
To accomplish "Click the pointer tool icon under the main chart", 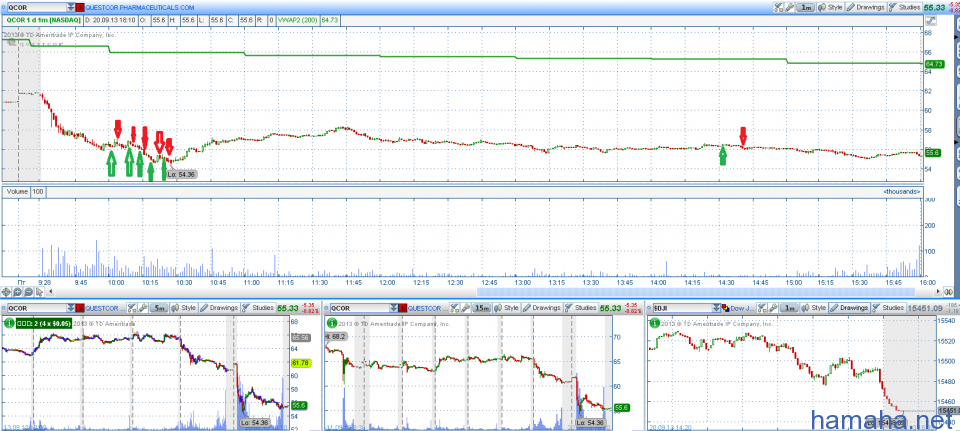I will point(39,292).
